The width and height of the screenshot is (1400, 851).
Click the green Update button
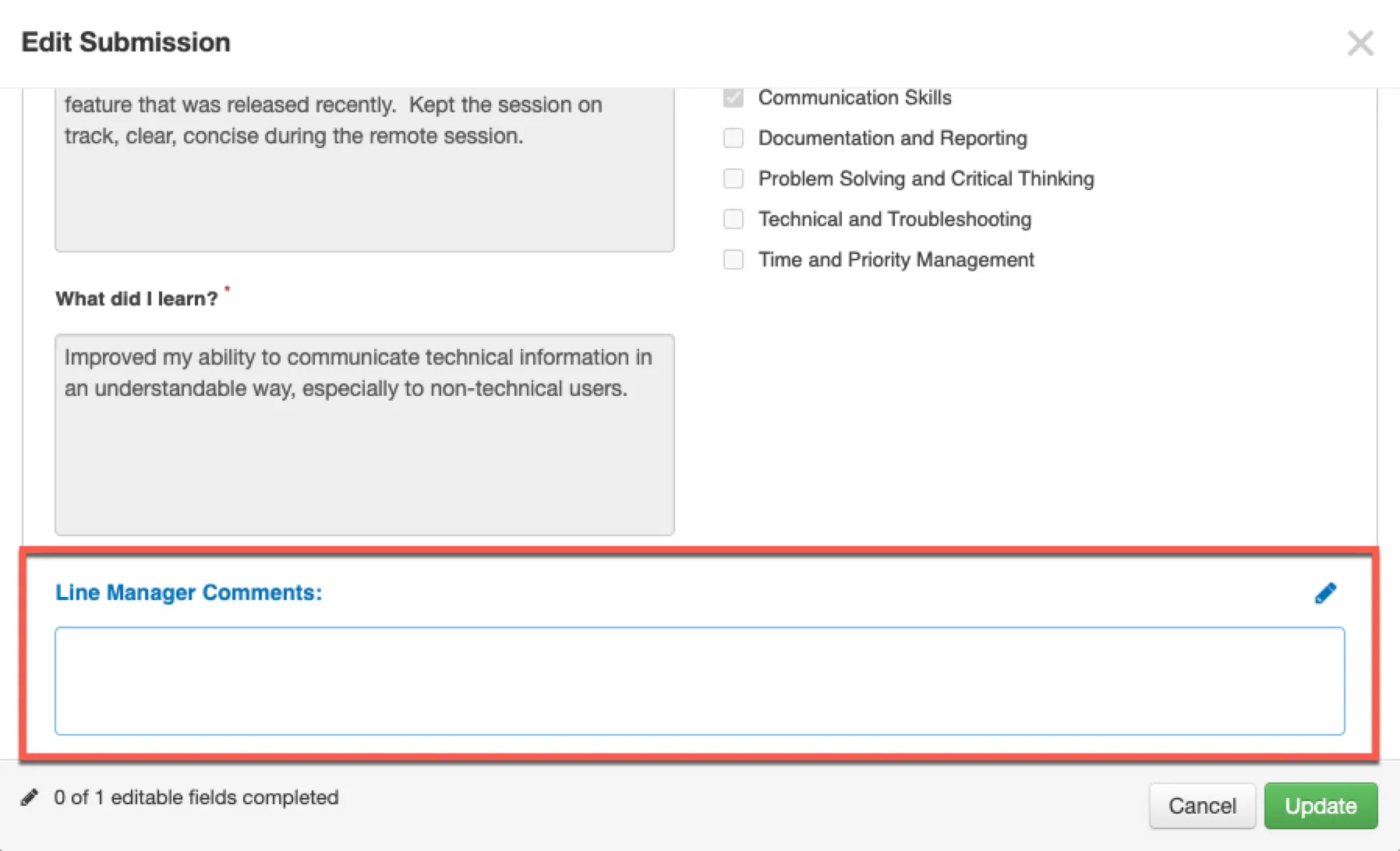click(1320, 806)
